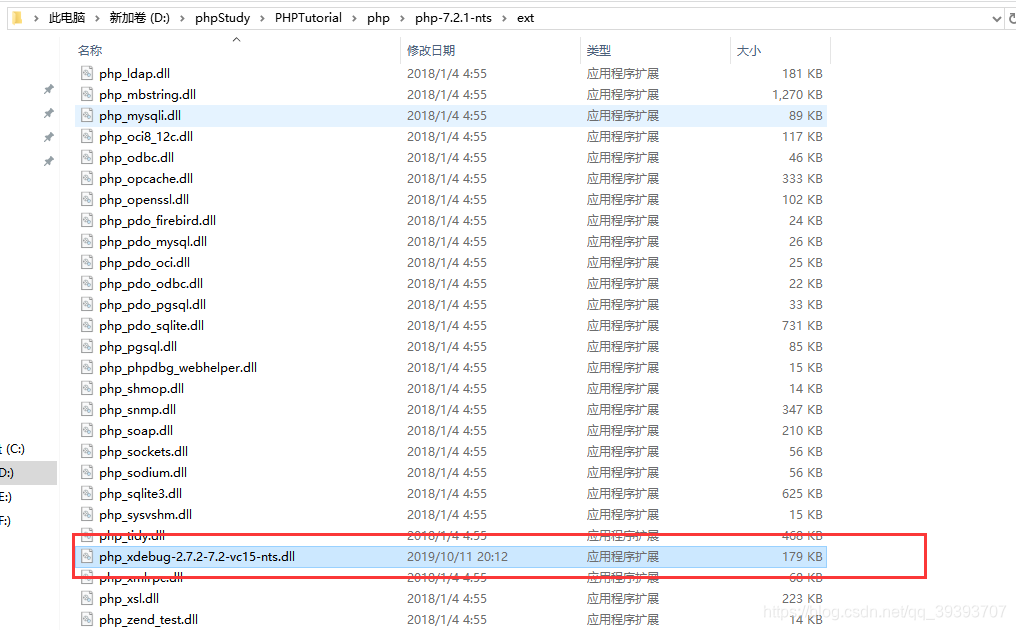Sort by 名称 column header
Image resolution: width=1016 pixels, height=630 pixels.
point(90,51)
